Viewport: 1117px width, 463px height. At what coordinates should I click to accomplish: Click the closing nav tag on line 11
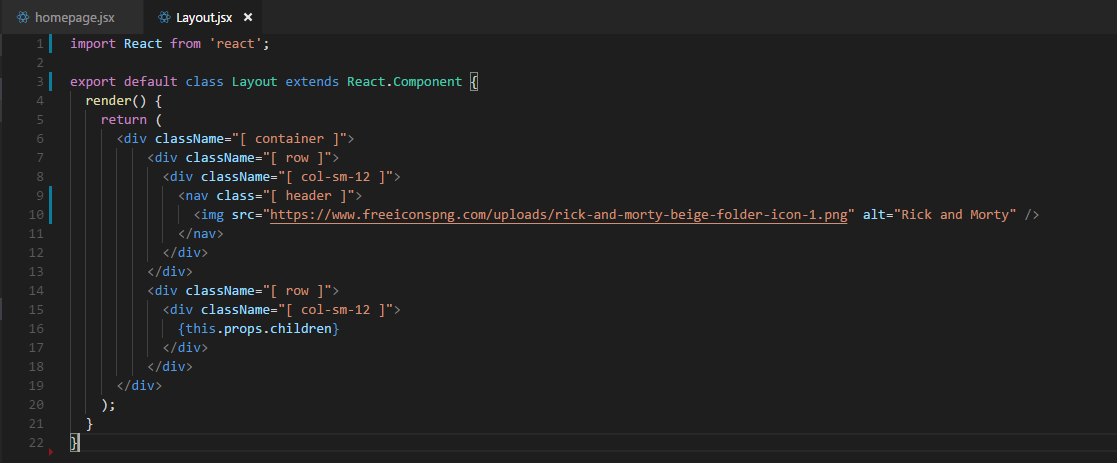click(x=201, y=233)
